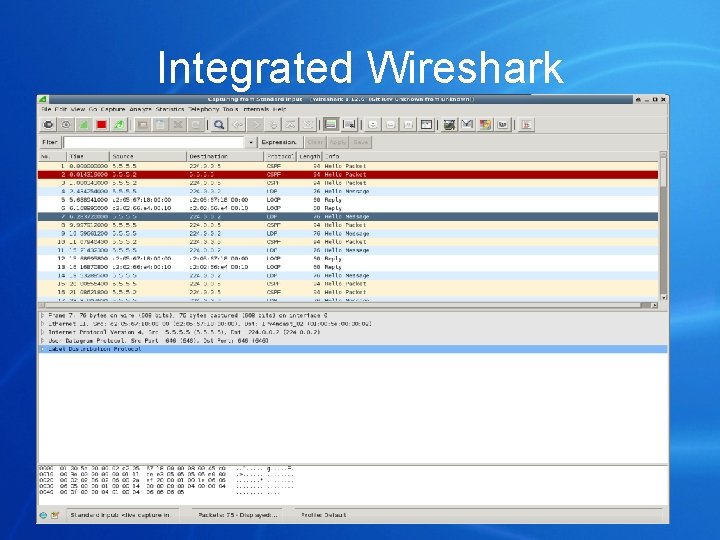Open Preferences toolbar icon
The height and width of the screenshot is (540, 720).
pos(503,124)
